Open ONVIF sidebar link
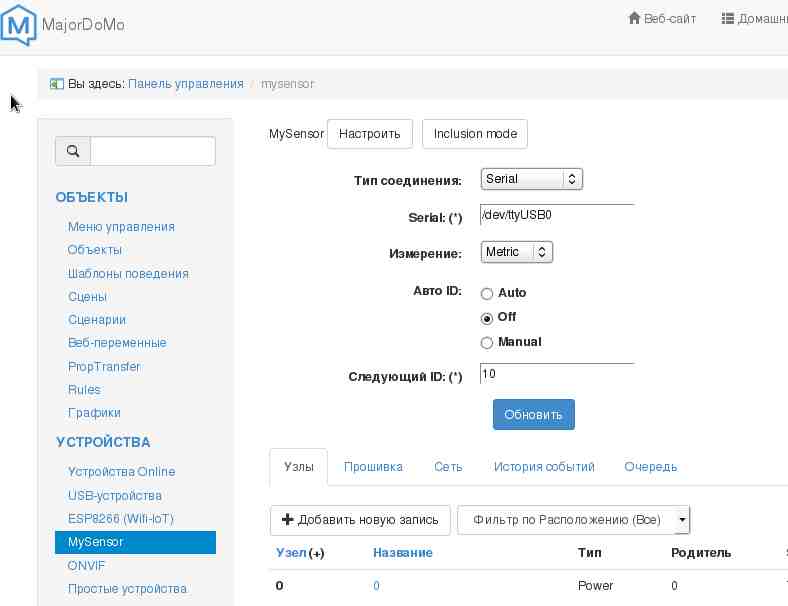Viewport: 788px width, 606px height. point(86,565)
